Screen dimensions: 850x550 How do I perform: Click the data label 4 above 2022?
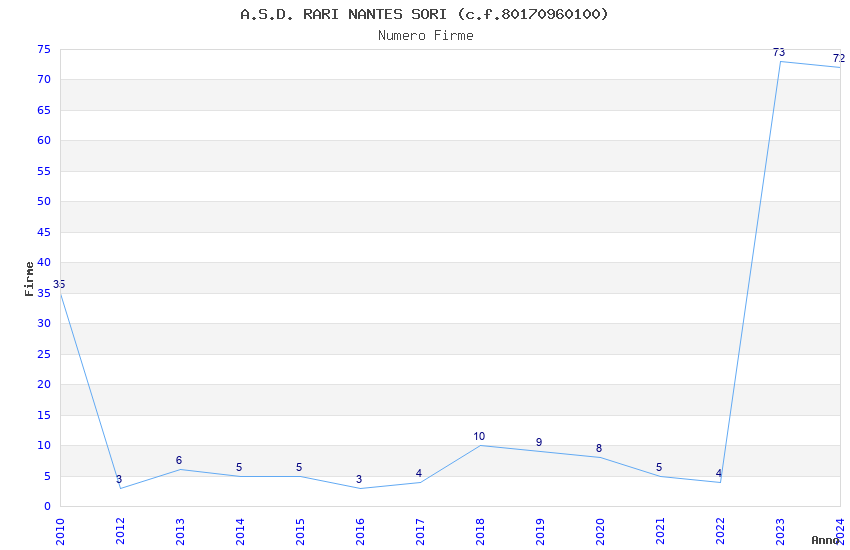click(x=719, y=473)
